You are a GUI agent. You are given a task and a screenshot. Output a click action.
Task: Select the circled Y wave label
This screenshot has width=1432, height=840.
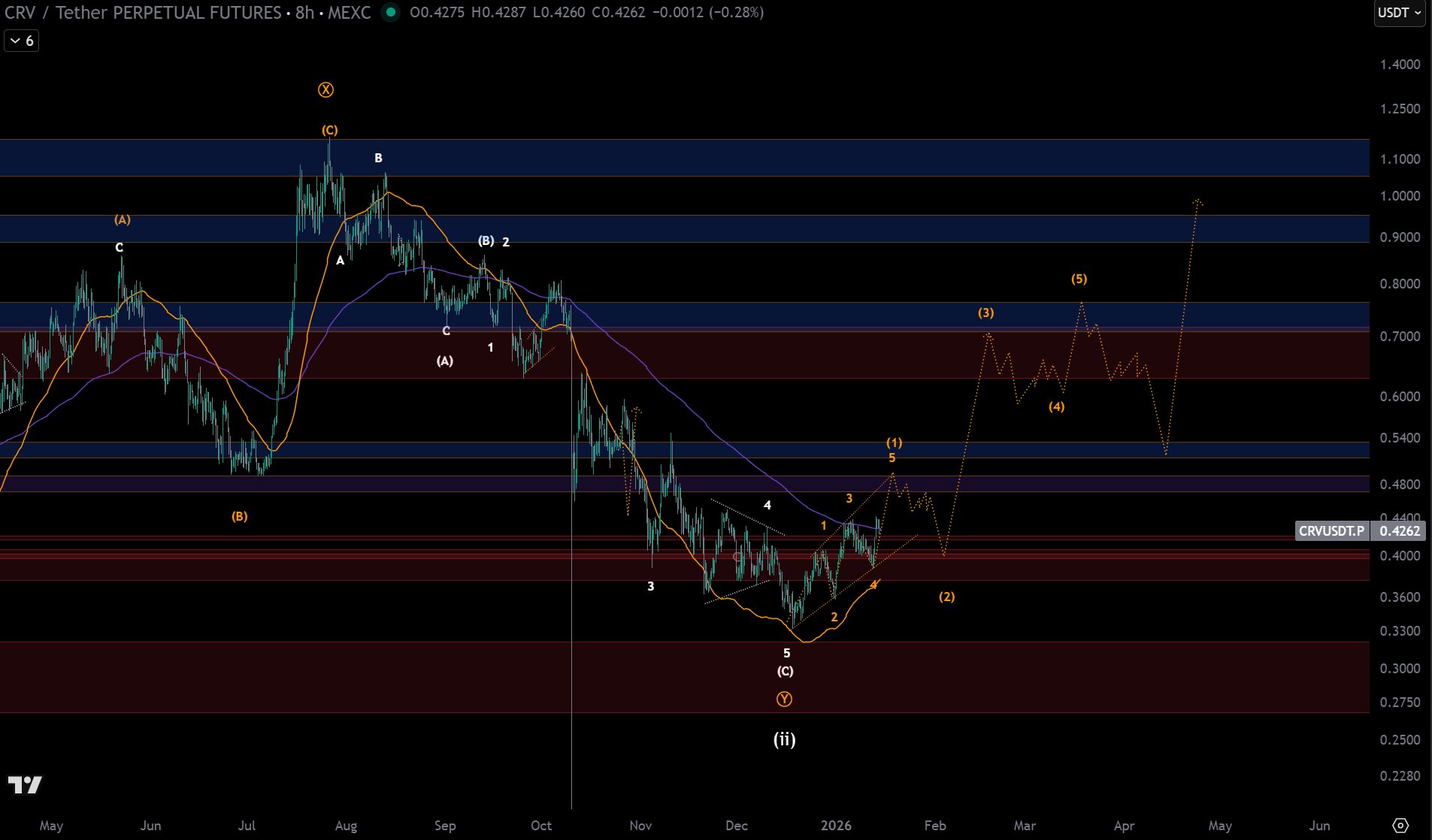point(784,699)
